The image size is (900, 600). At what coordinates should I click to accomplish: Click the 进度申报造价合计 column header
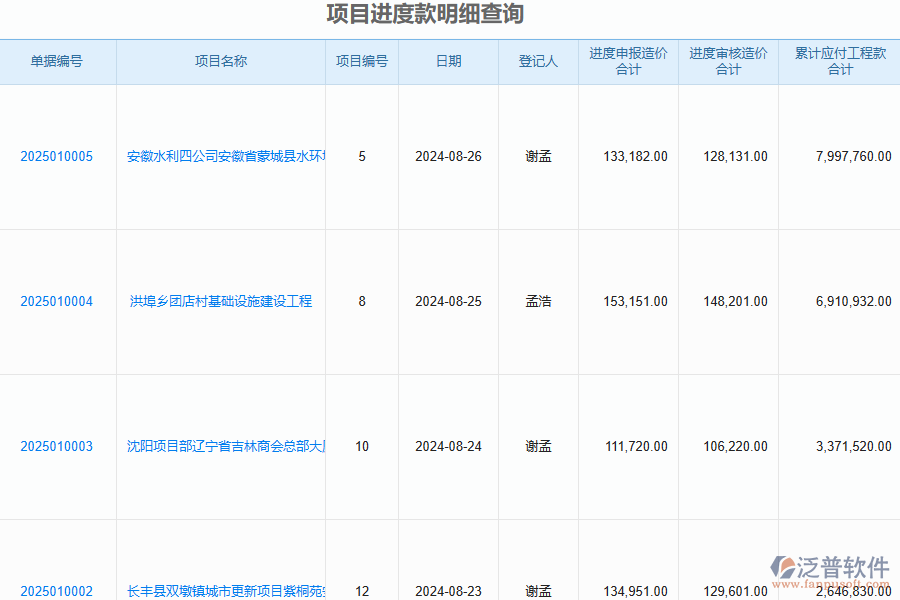[x=628, y=61]
